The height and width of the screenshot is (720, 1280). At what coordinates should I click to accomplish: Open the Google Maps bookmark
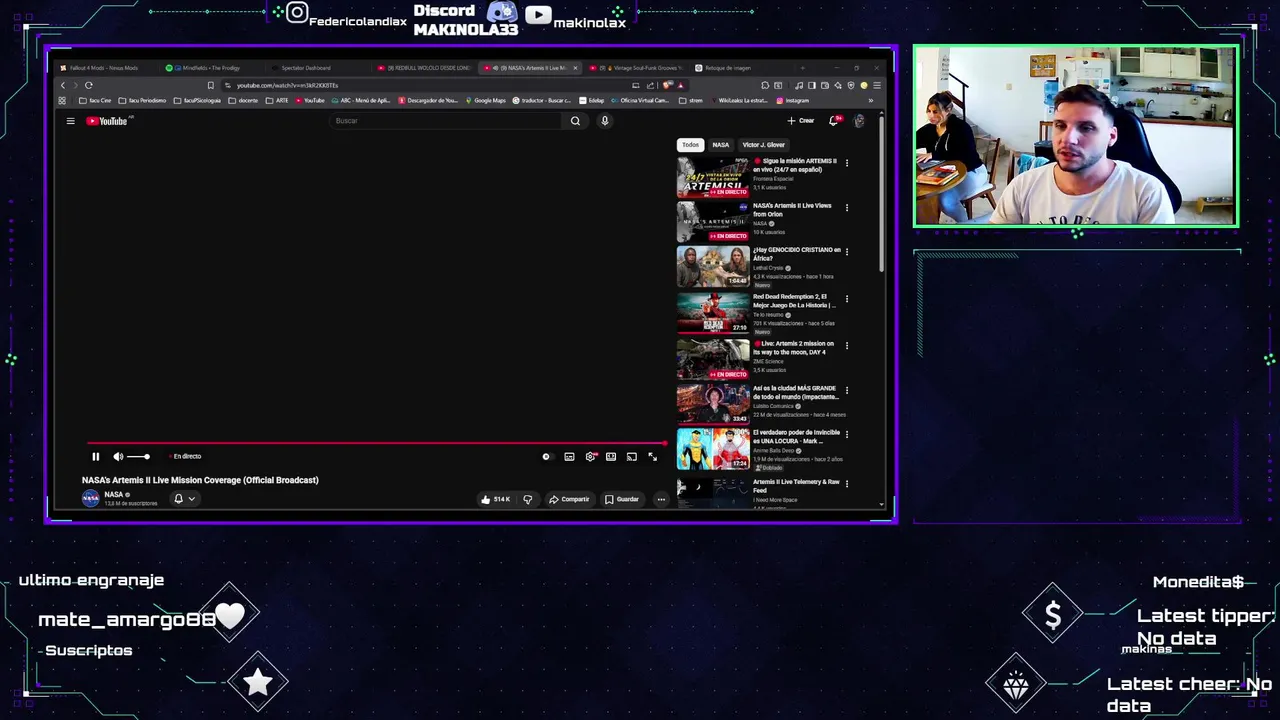tap(485, 100)
